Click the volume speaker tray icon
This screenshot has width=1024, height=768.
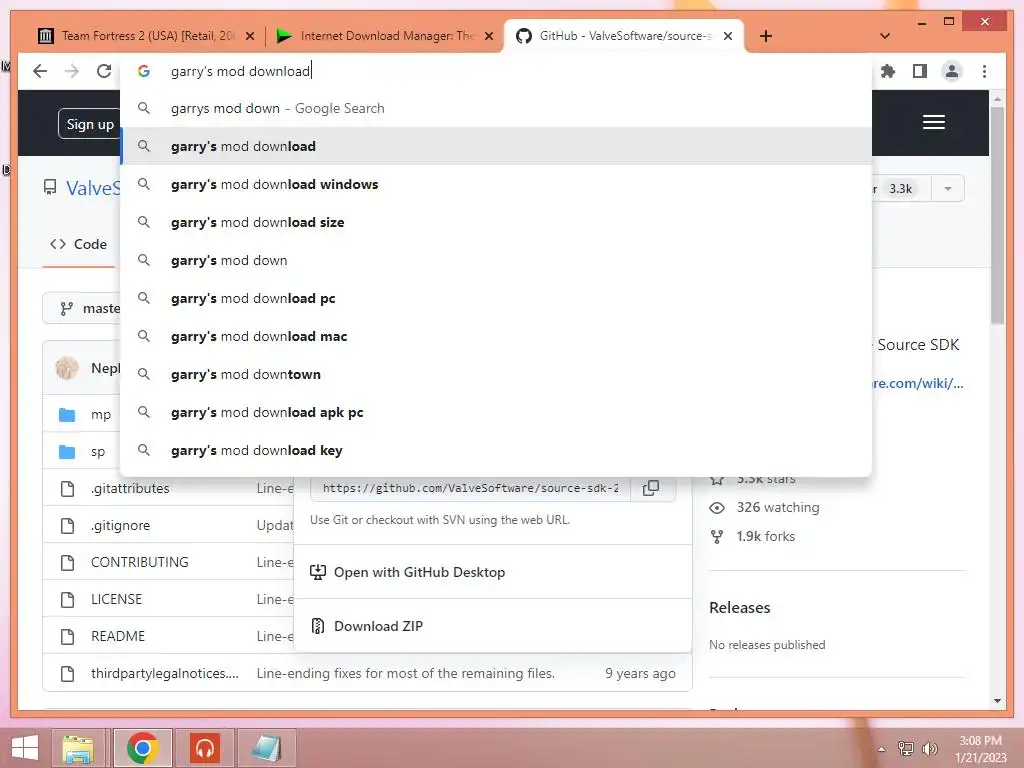point(929,748)
